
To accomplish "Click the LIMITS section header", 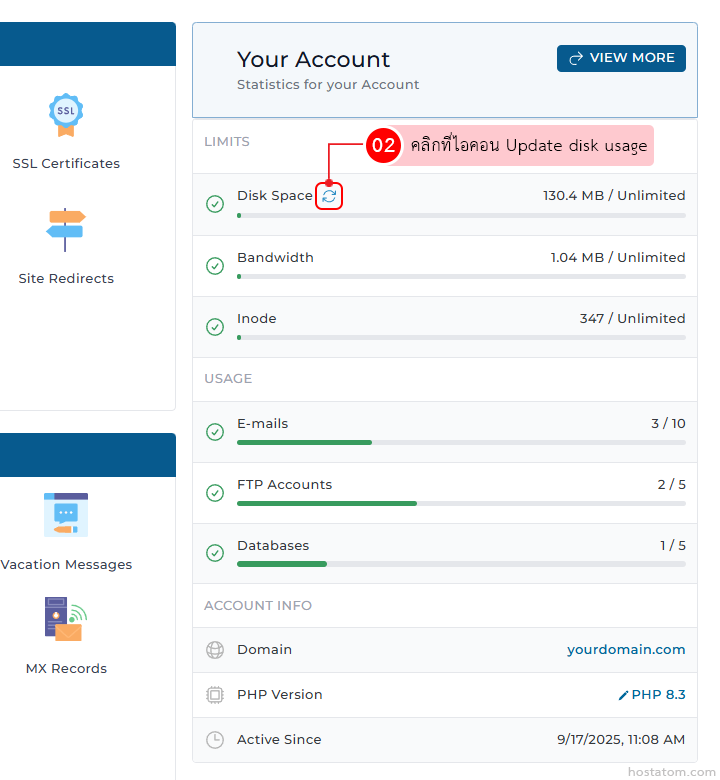I will pos(226,142).
